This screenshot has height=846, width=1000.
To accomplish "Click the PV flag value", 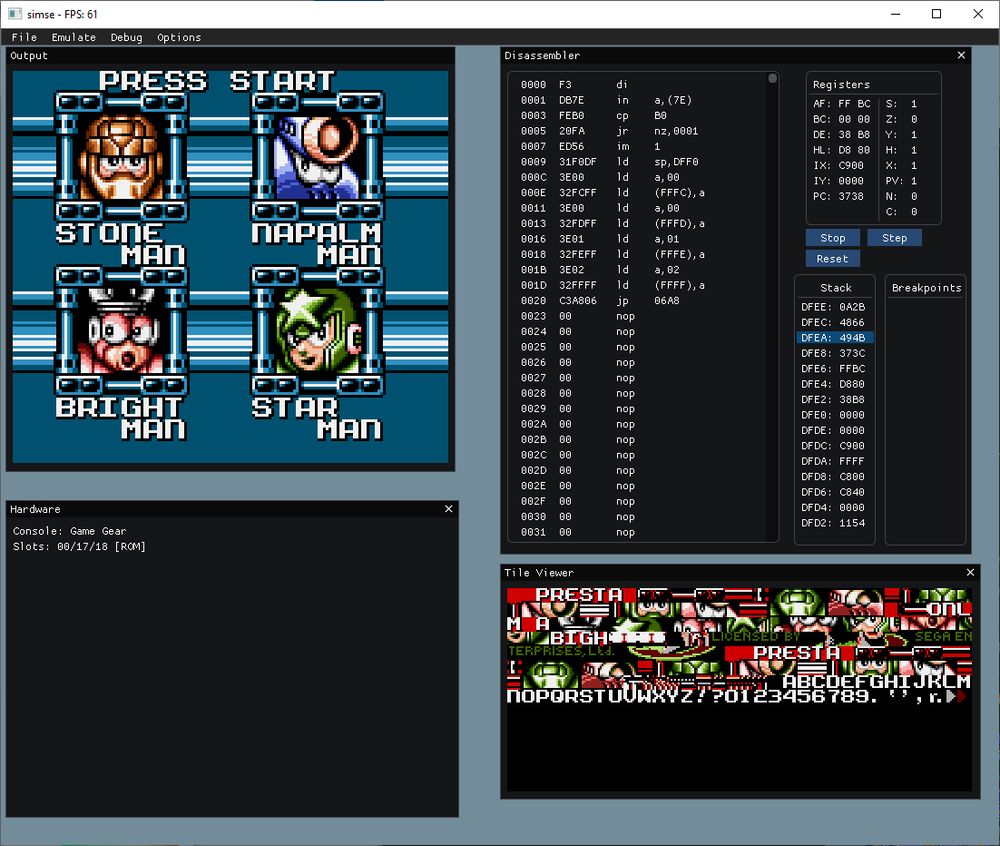I will click(x=914, y=181).
